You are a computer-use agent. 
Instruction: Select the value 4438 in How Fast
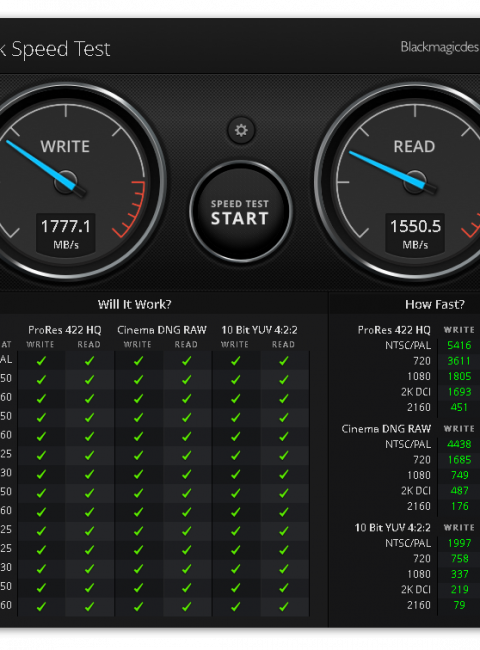coord(459,444)
